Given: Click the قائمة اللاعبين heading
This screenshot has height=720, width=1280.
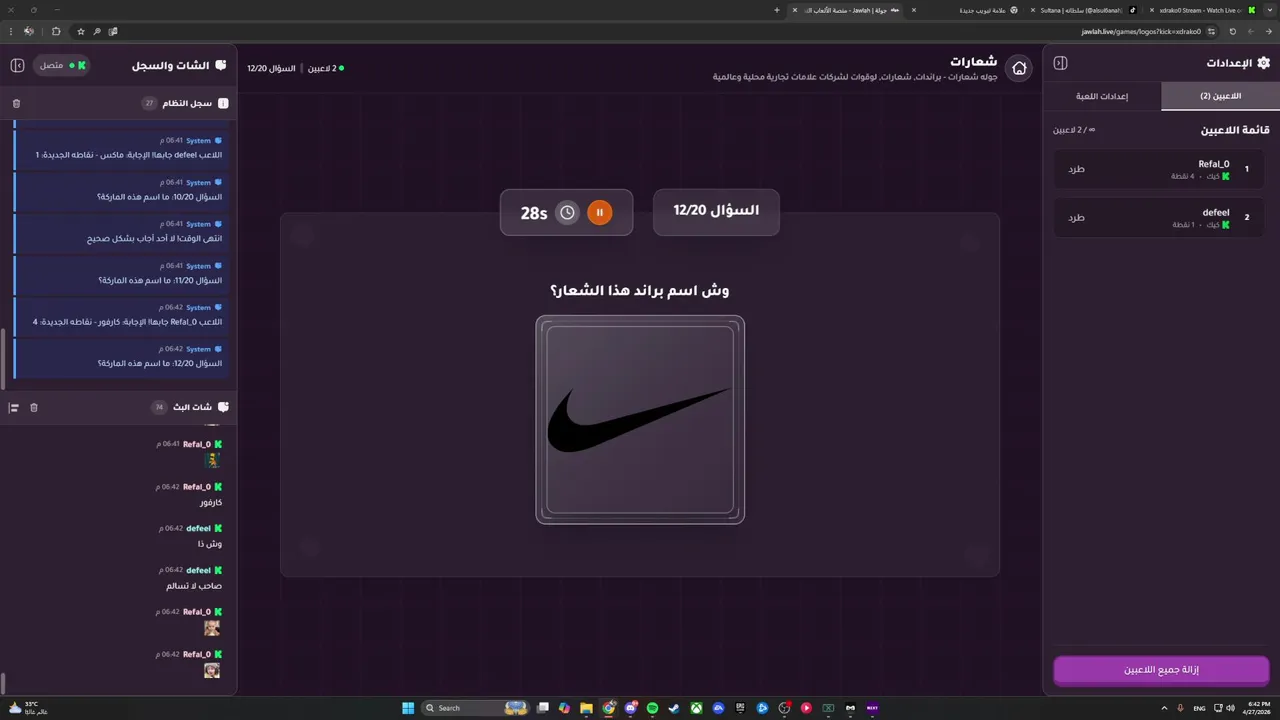Looking at the screenshot, I should pyautogui.click(x=1235, y=130).
